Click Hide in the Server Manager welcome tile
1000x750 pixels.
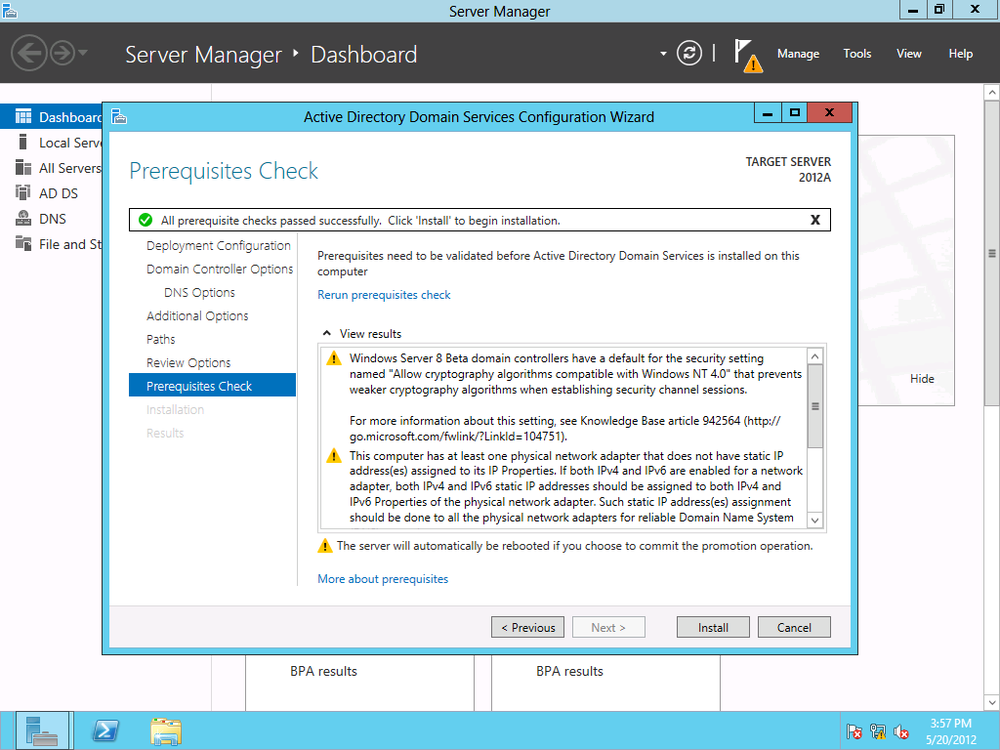click(922, 379)
